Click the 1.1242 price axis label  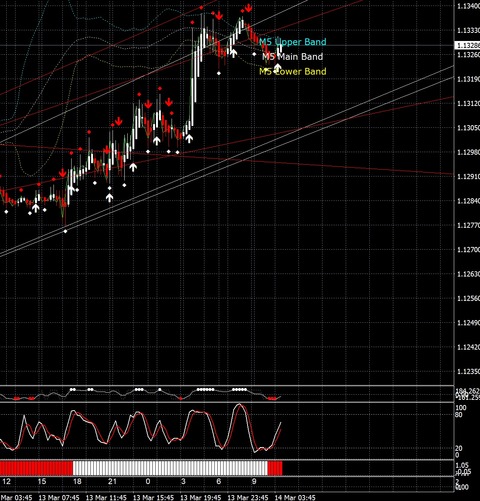[x=468, y=347]
